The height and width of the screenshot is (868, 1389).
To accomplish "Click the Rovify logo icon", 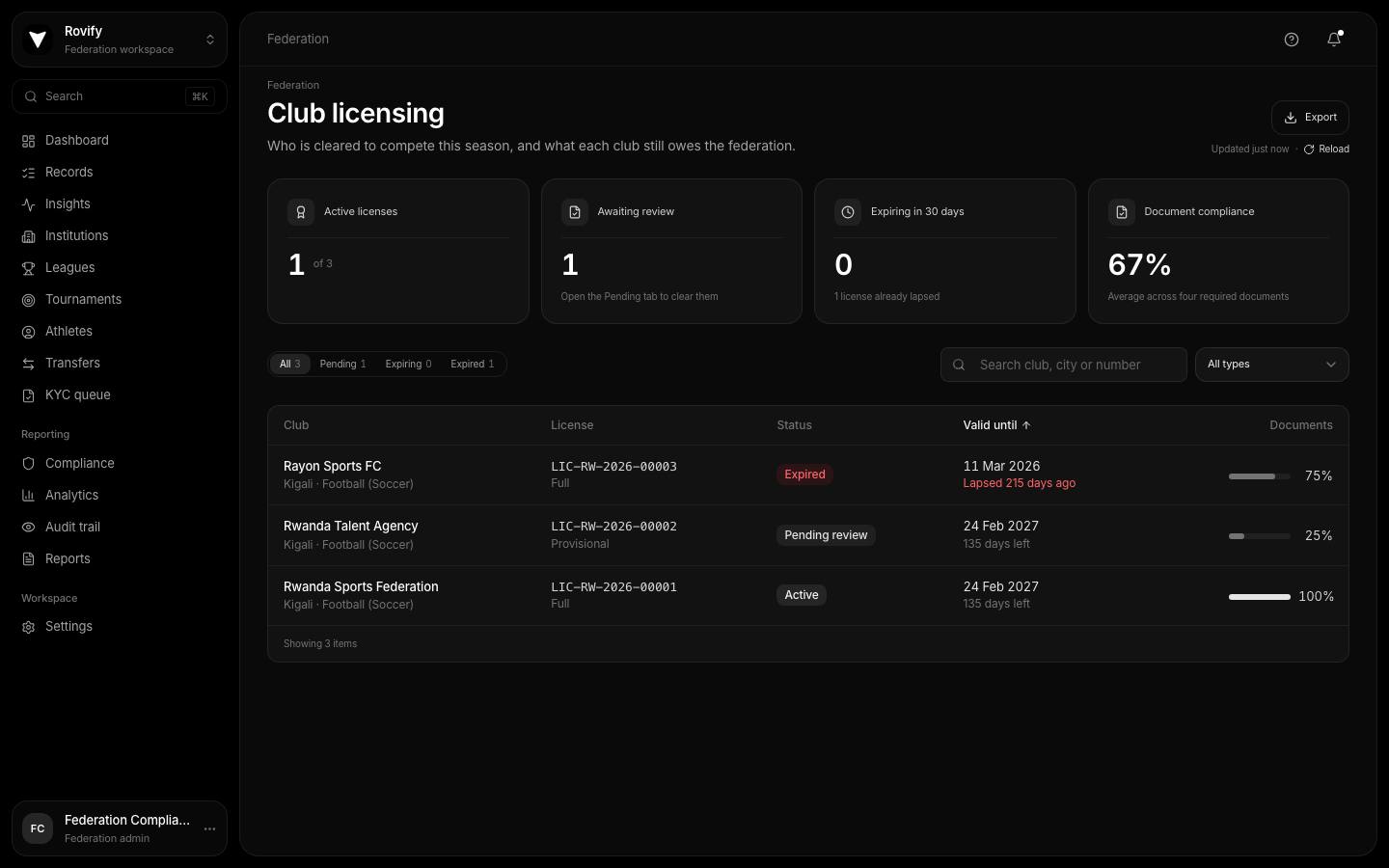I will coord(38,40).
